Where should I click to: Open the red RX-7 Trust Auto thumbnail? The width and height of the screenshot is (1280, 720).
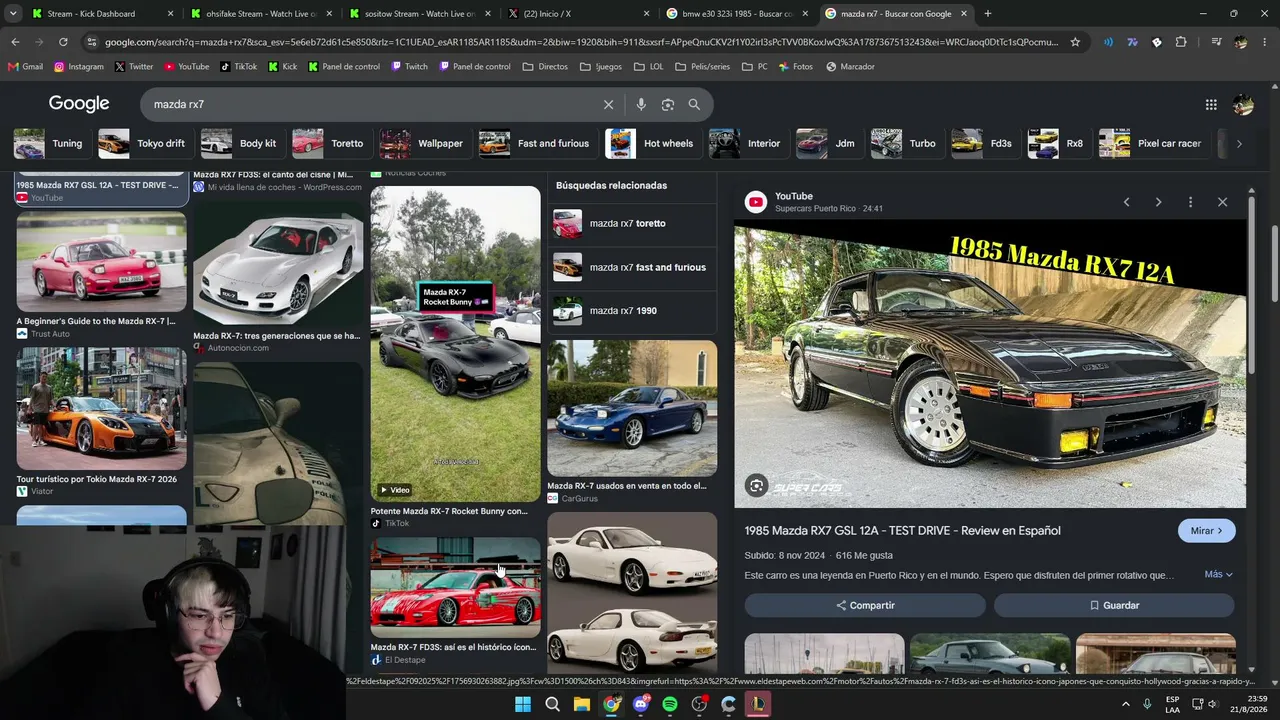[x=101, y=262]
